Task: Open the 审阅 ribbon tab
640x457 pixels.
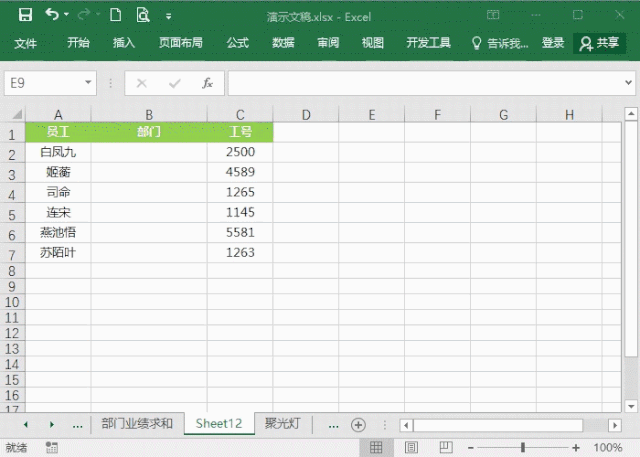Action: [x=328, y=43]
